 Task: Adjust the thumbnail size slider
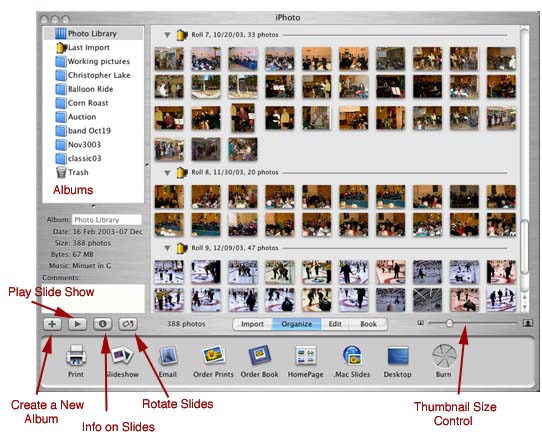pos(449,323)
